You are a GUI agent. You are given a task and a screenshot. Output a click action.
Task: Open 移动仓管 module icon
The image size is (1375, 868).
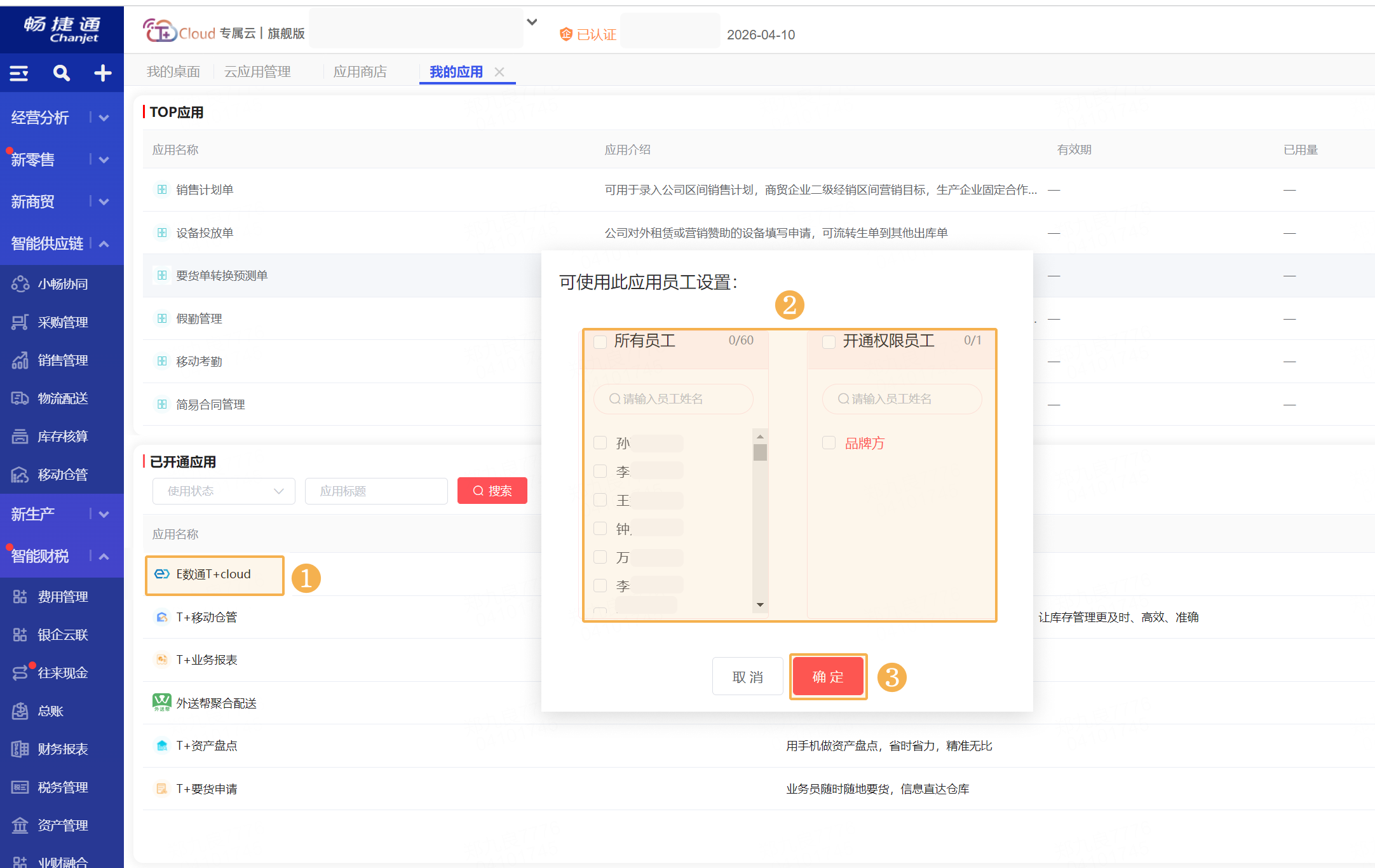[x=20, y=475]
